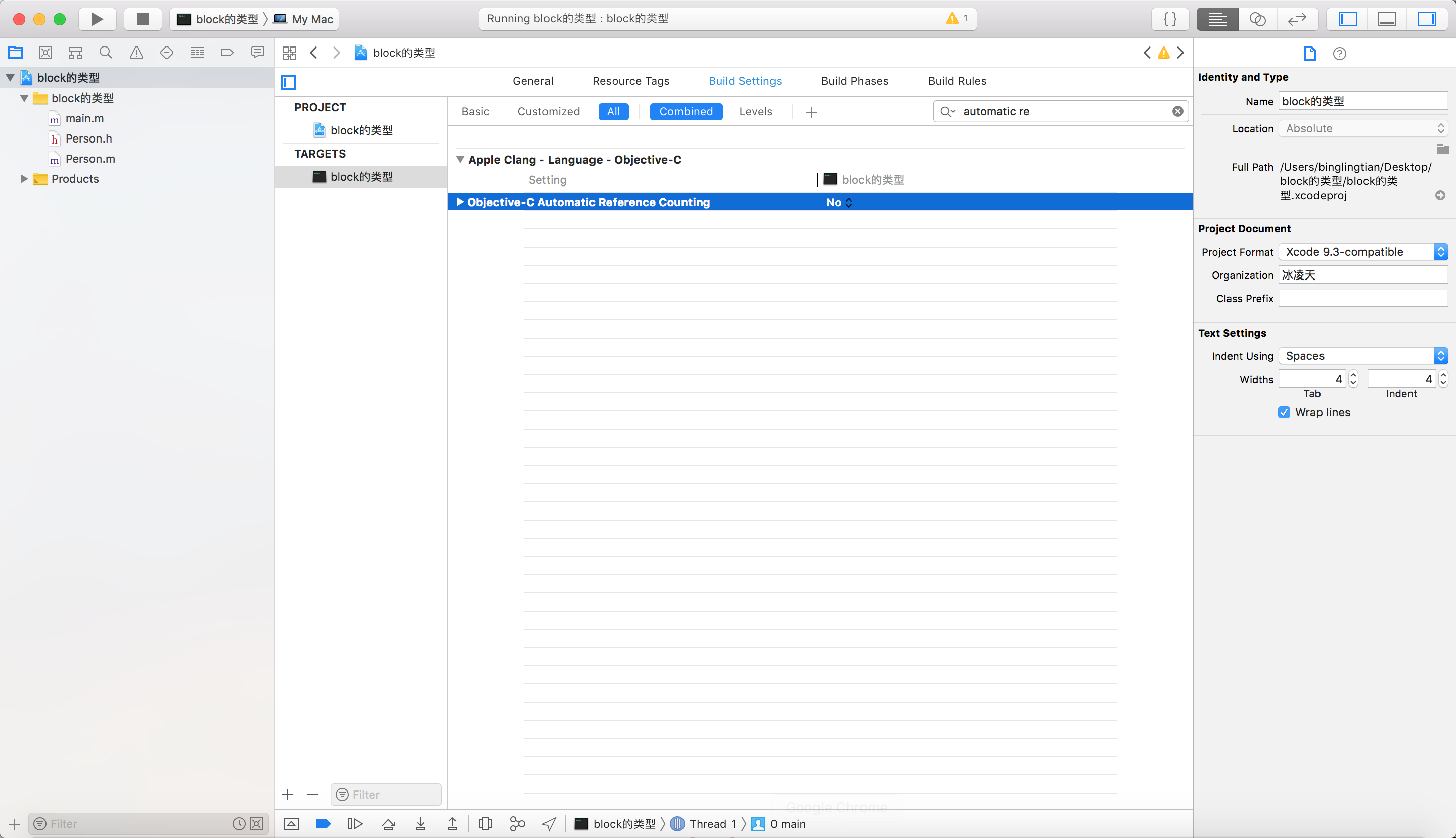Open the Project Format dropdown
Image resolution: width=1456 pixels, height=838 pixels.
(1363, 252)
